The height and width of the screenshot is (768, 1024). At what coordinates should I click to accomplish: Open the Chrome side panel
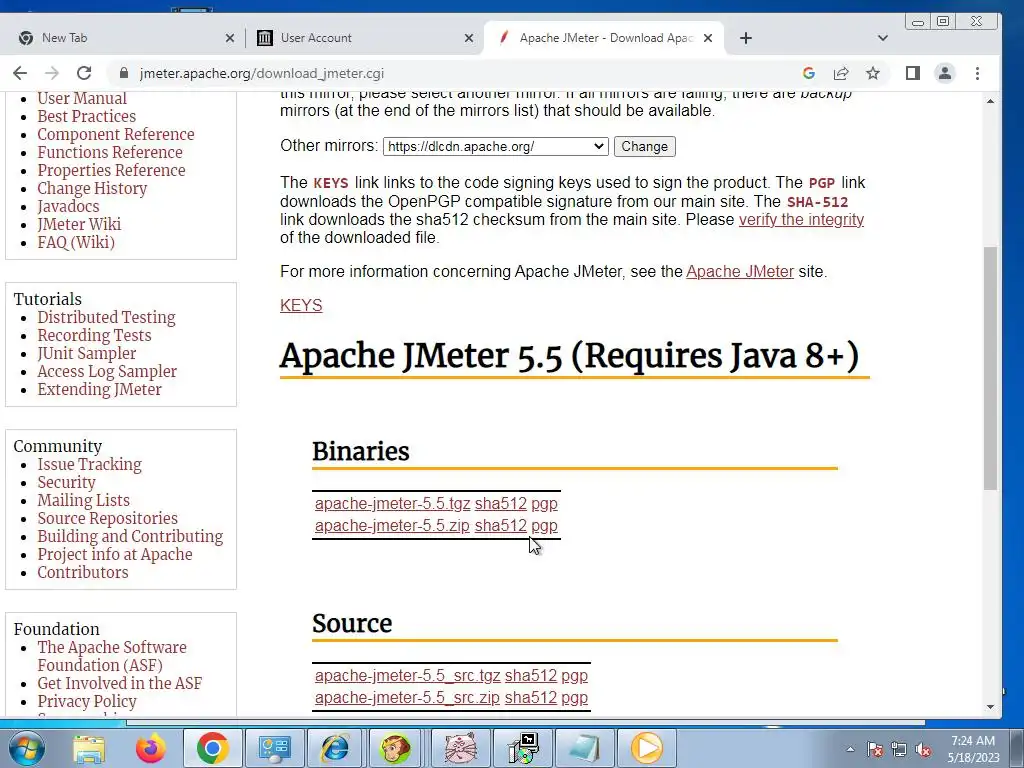(913, 73)
